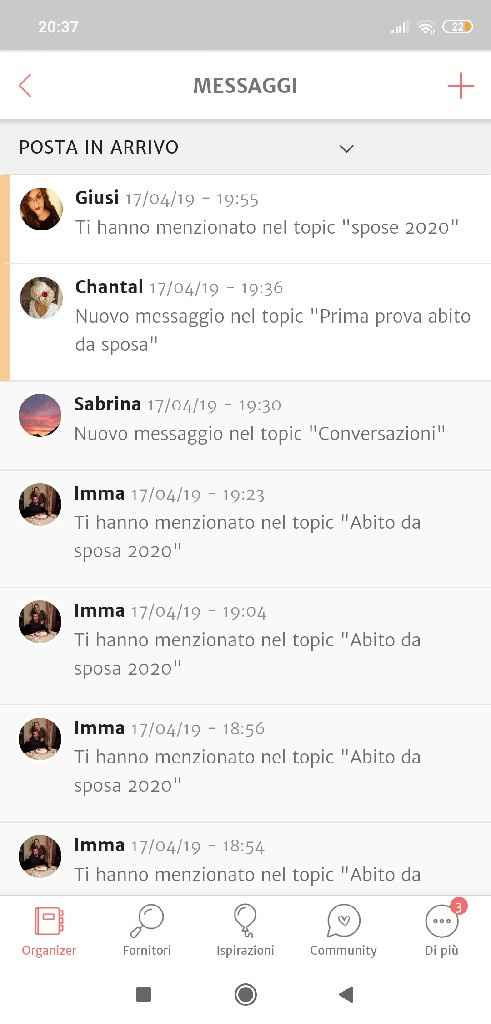Tap the Android home circle button
Screen dimensions: 491x1024
click(x=246, y=995)
